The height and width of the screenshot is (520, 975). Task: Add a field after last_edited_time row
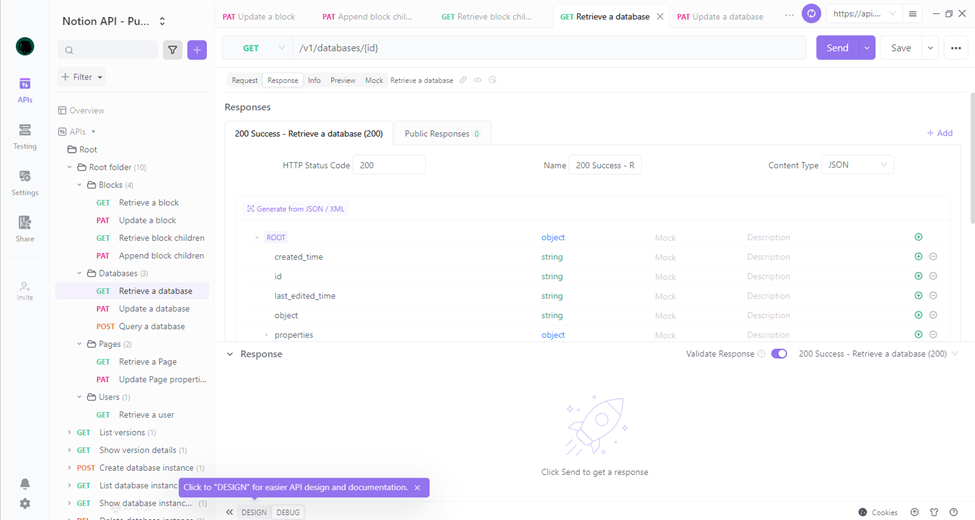918,295
